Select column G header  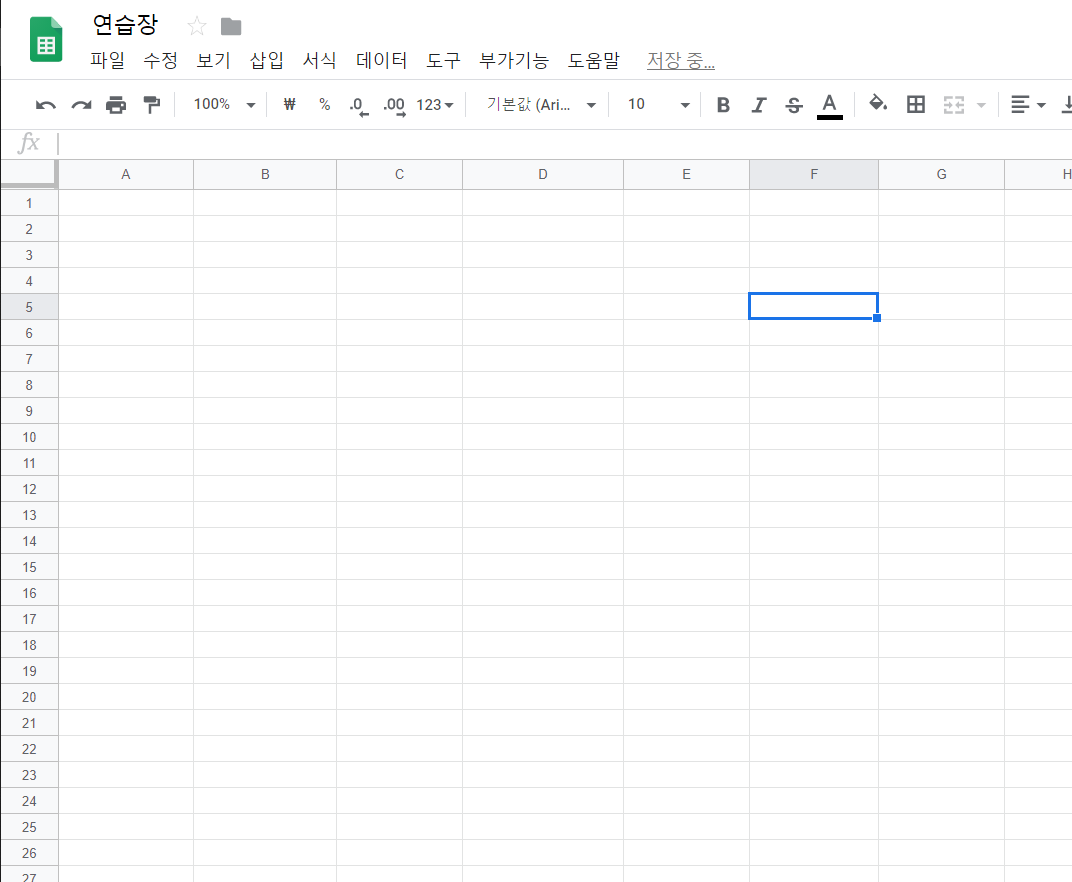[941, 174]
